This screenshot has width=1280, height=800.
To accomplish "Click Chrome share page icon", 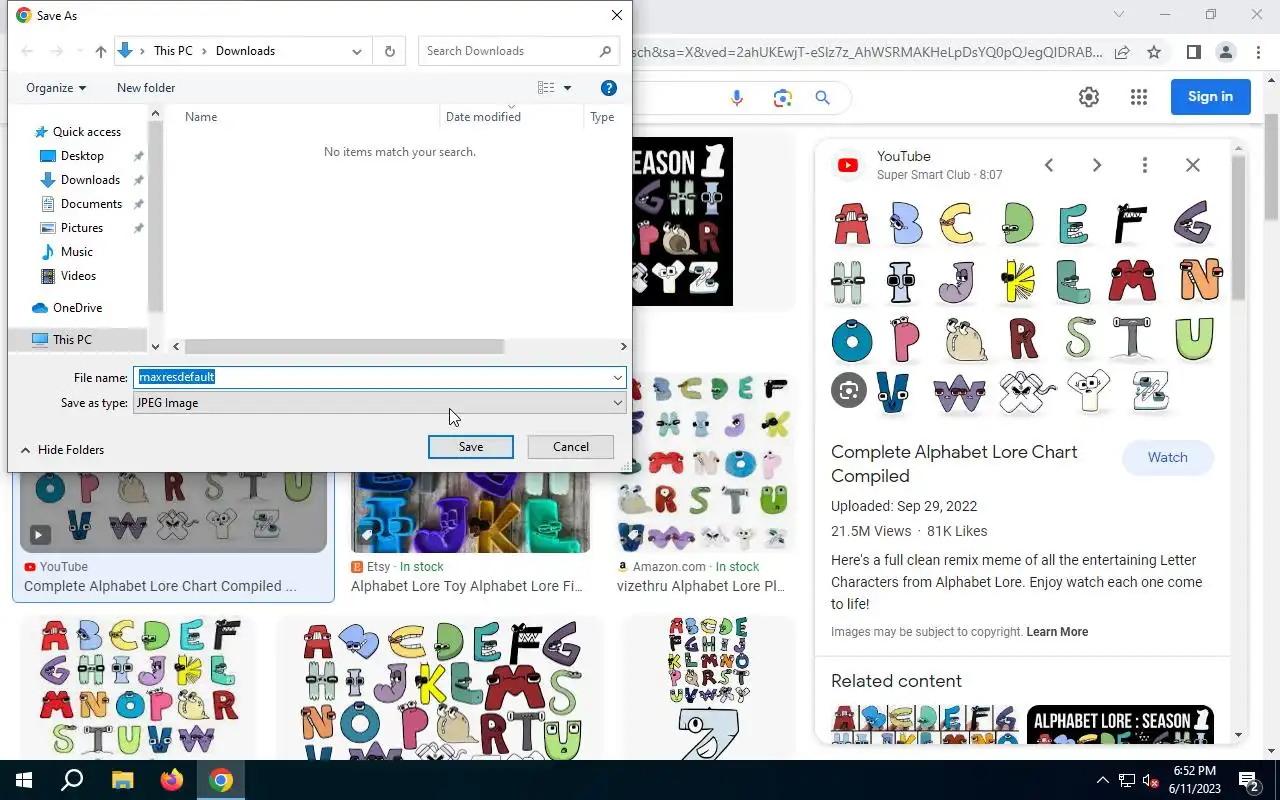I will point(1122,52).
